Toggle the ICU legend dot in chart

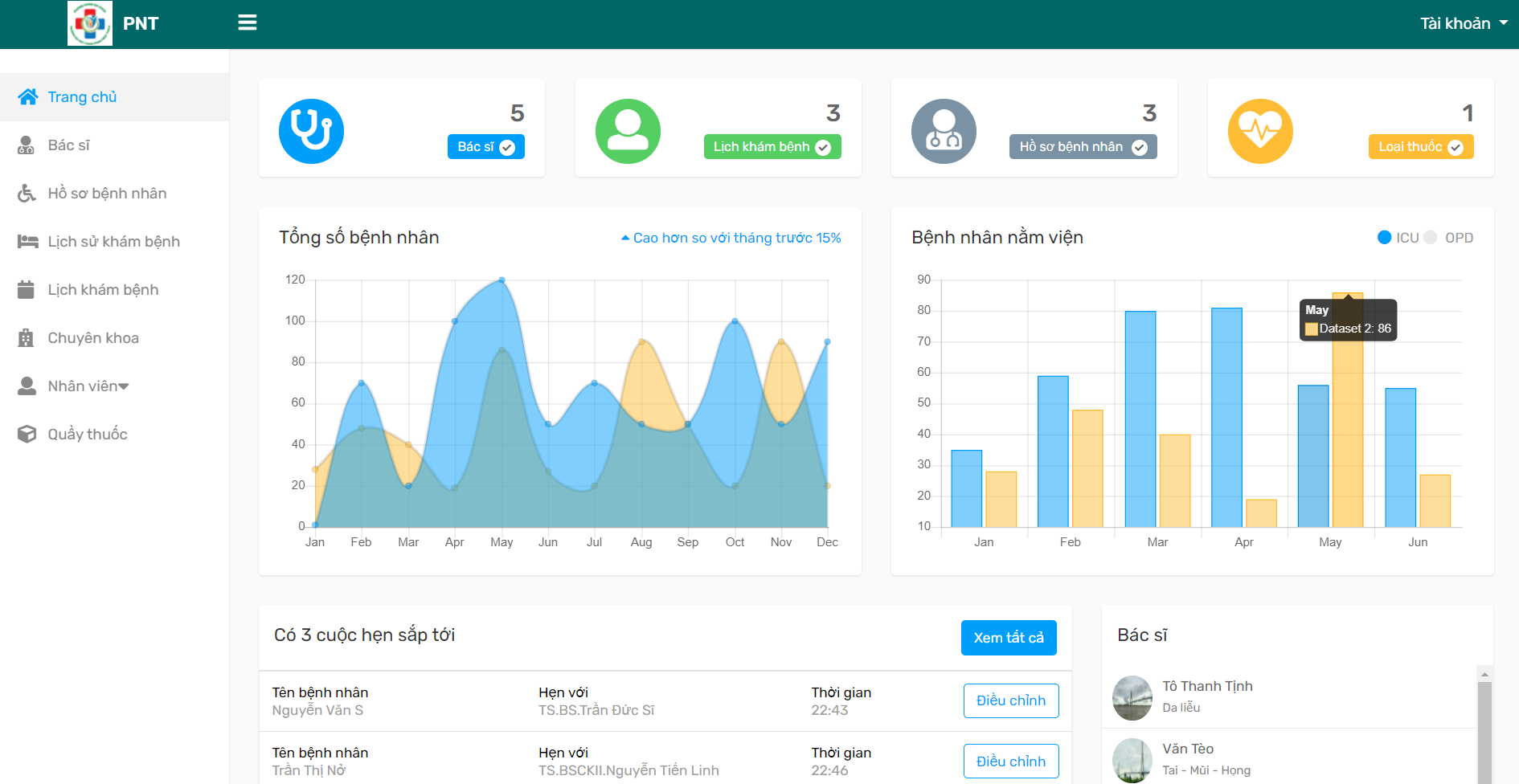pyautogui.click(x=1384, y=238)
